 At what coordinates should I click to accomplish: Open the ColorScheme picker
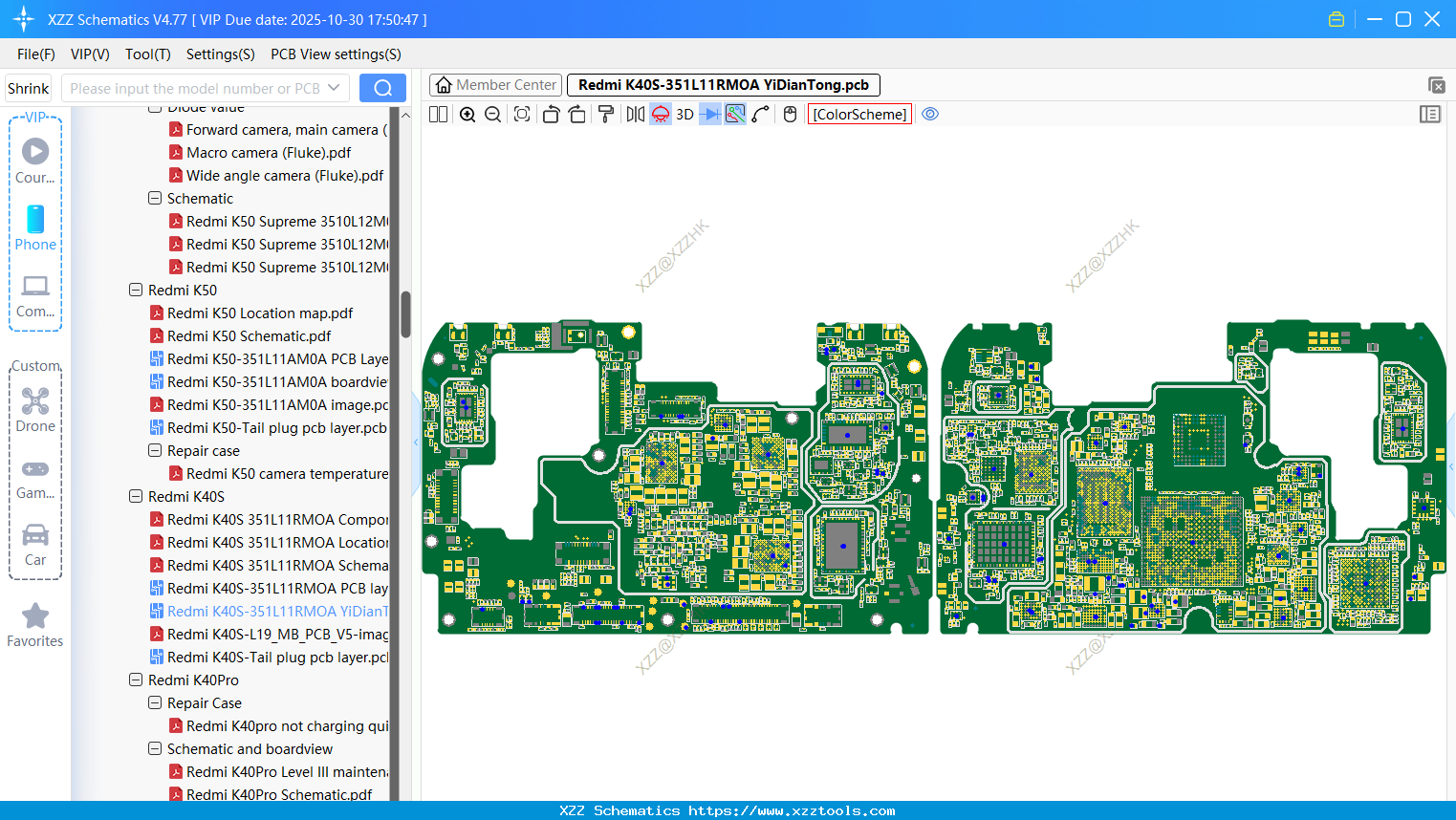click(x=858, y=114)
